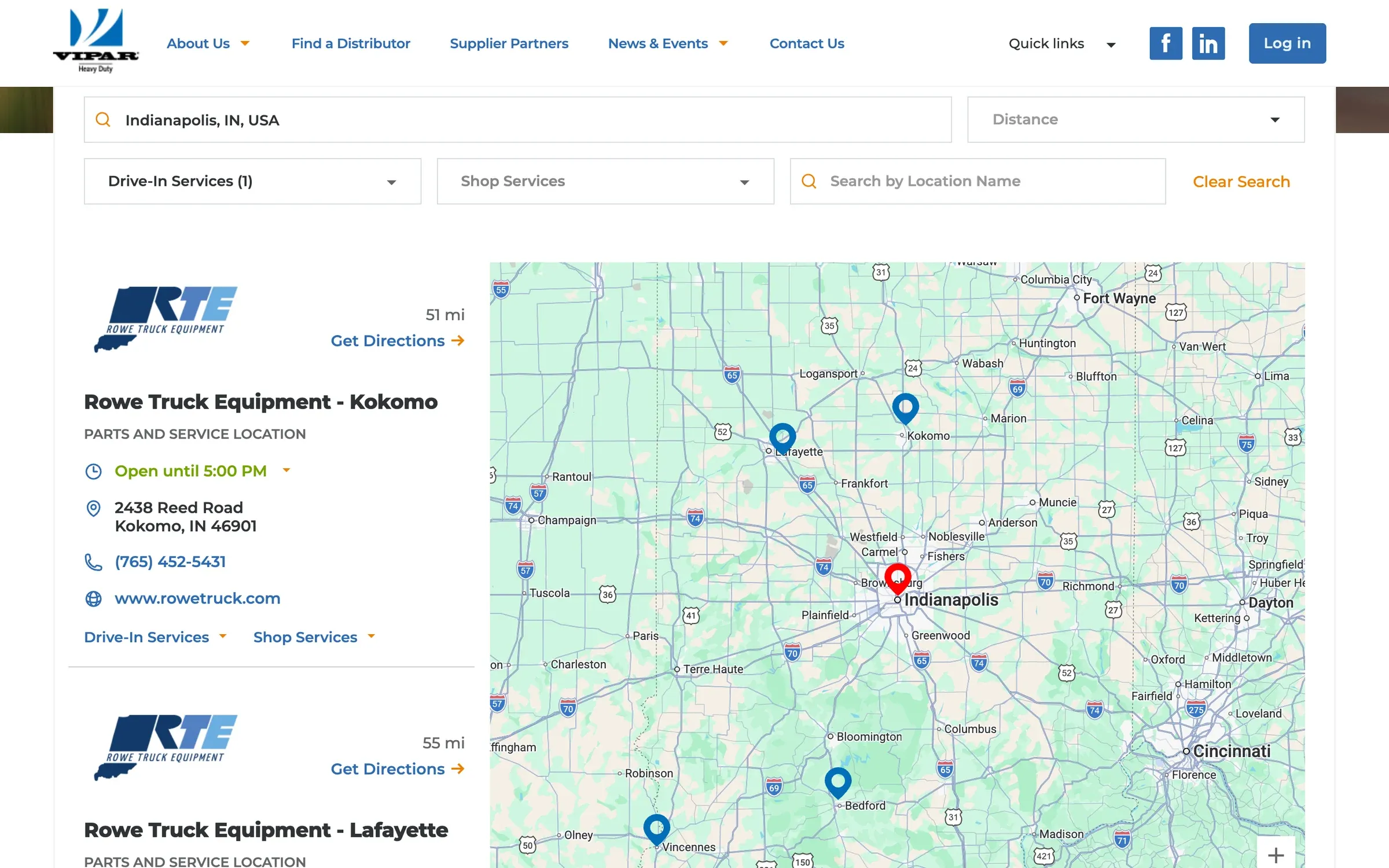Go to Find a Distributor
This screenshot has width=1389, height=868.
click(x=351, y=43)
